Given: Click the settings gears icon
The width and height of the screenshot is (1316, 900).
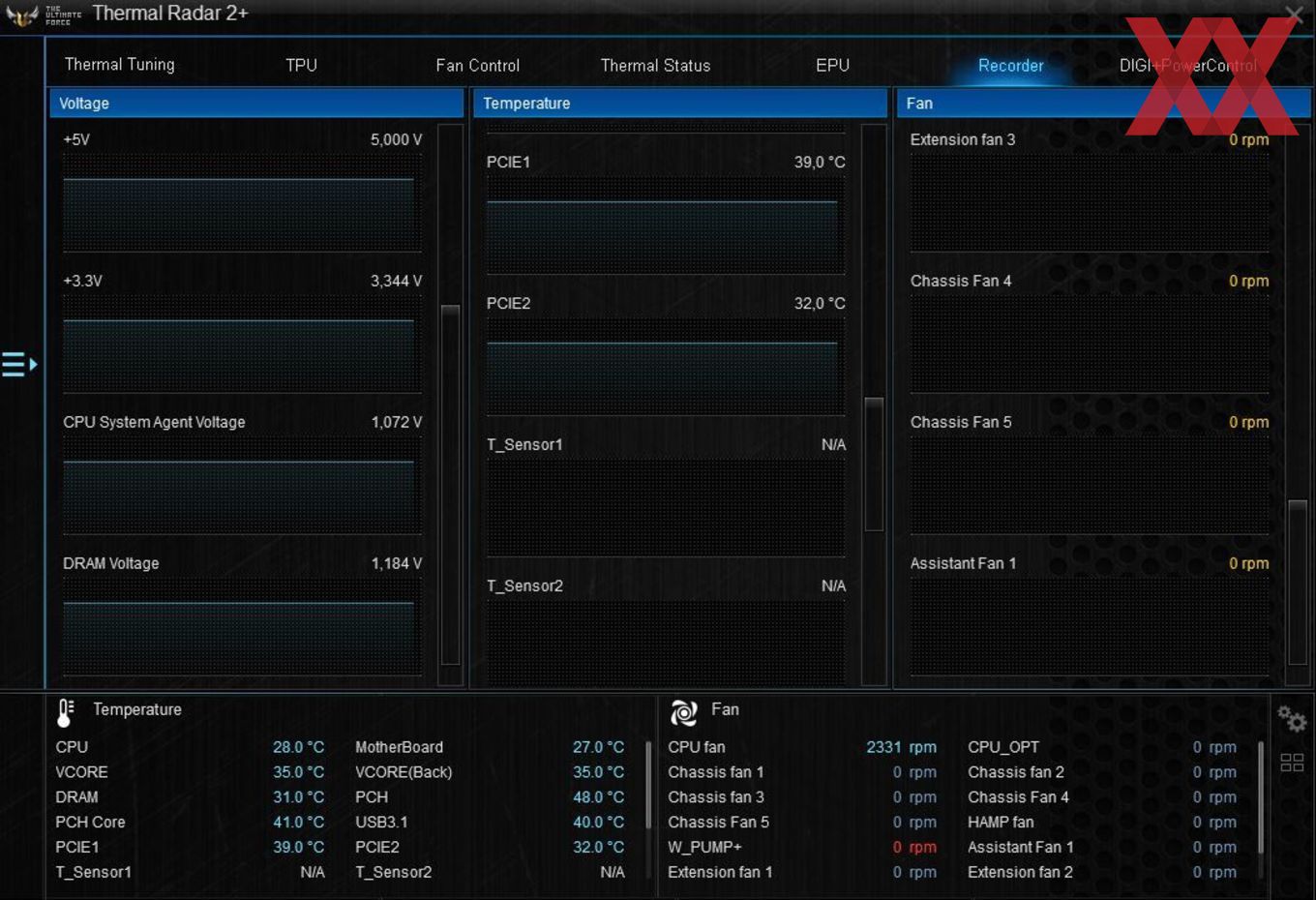Looking at the screenshot, I should coord(1292,719).
